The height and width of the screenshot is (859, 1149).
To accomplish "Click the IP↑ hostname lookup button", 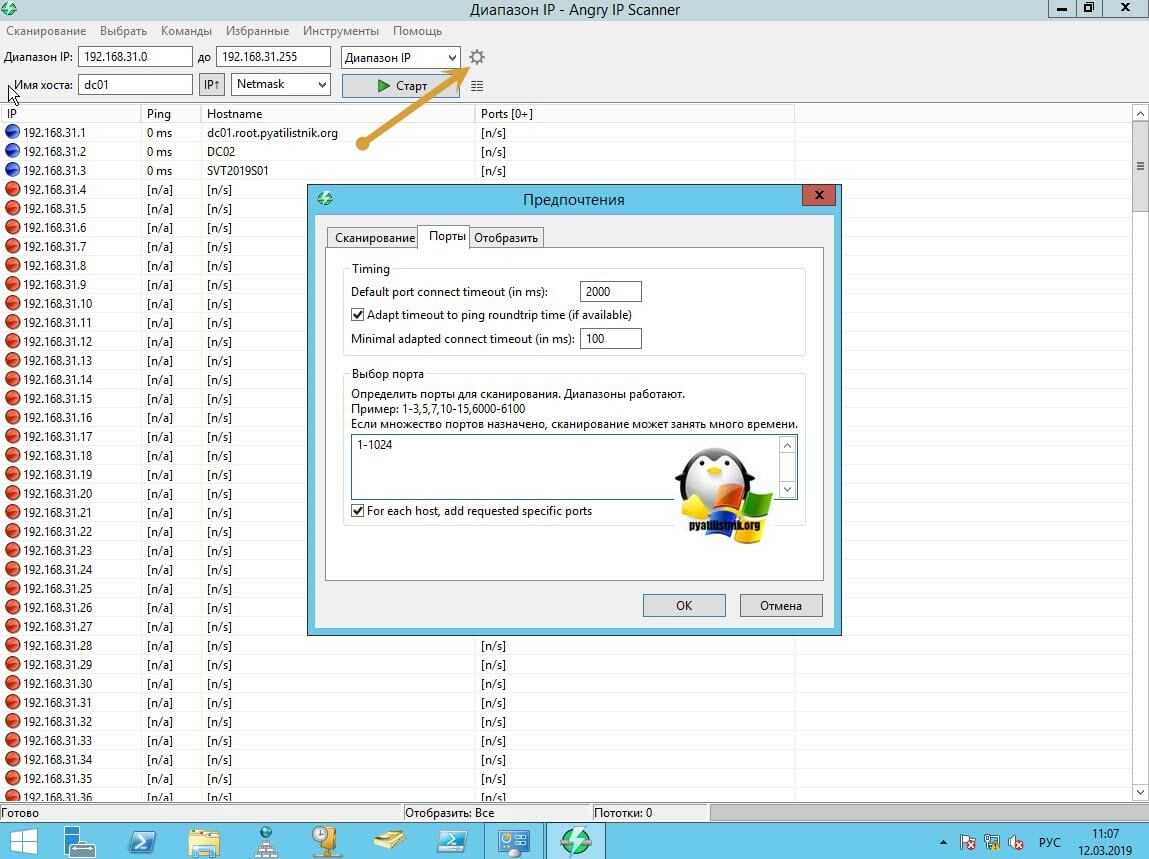I will coord(211,85).
